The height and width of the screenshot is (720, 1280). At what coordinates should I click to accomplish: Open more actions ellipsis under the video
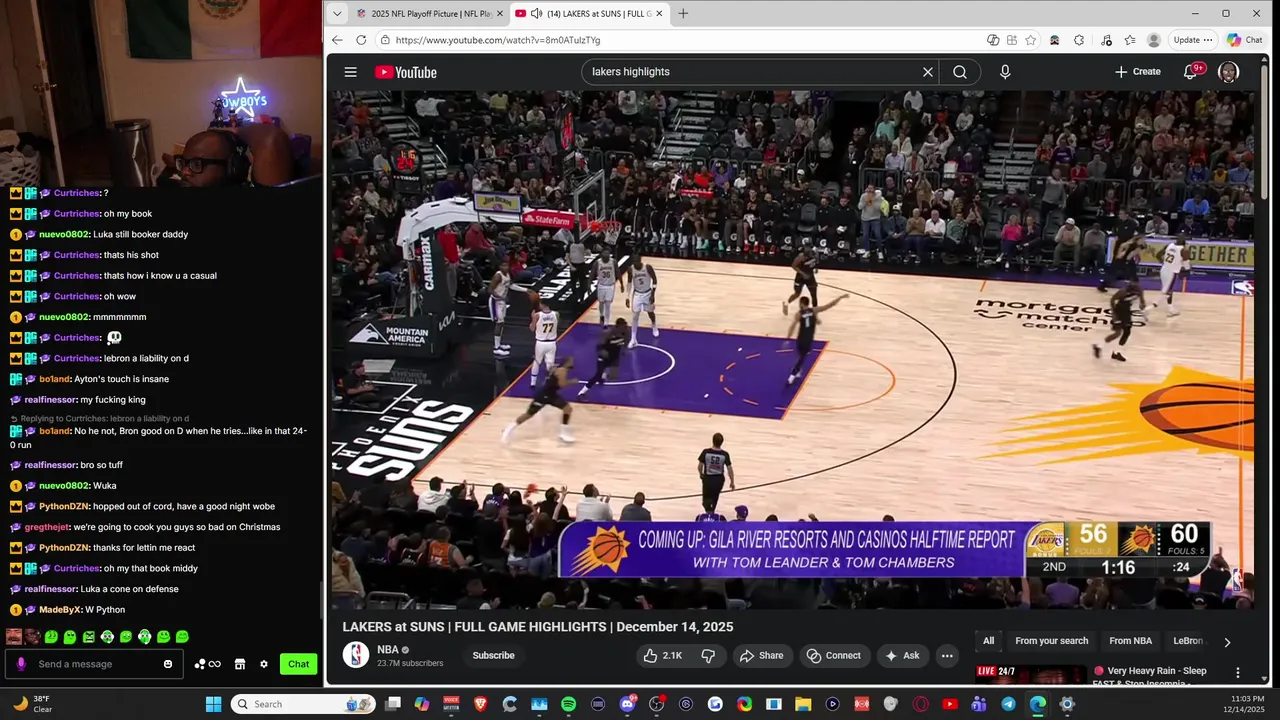[947, 656]
